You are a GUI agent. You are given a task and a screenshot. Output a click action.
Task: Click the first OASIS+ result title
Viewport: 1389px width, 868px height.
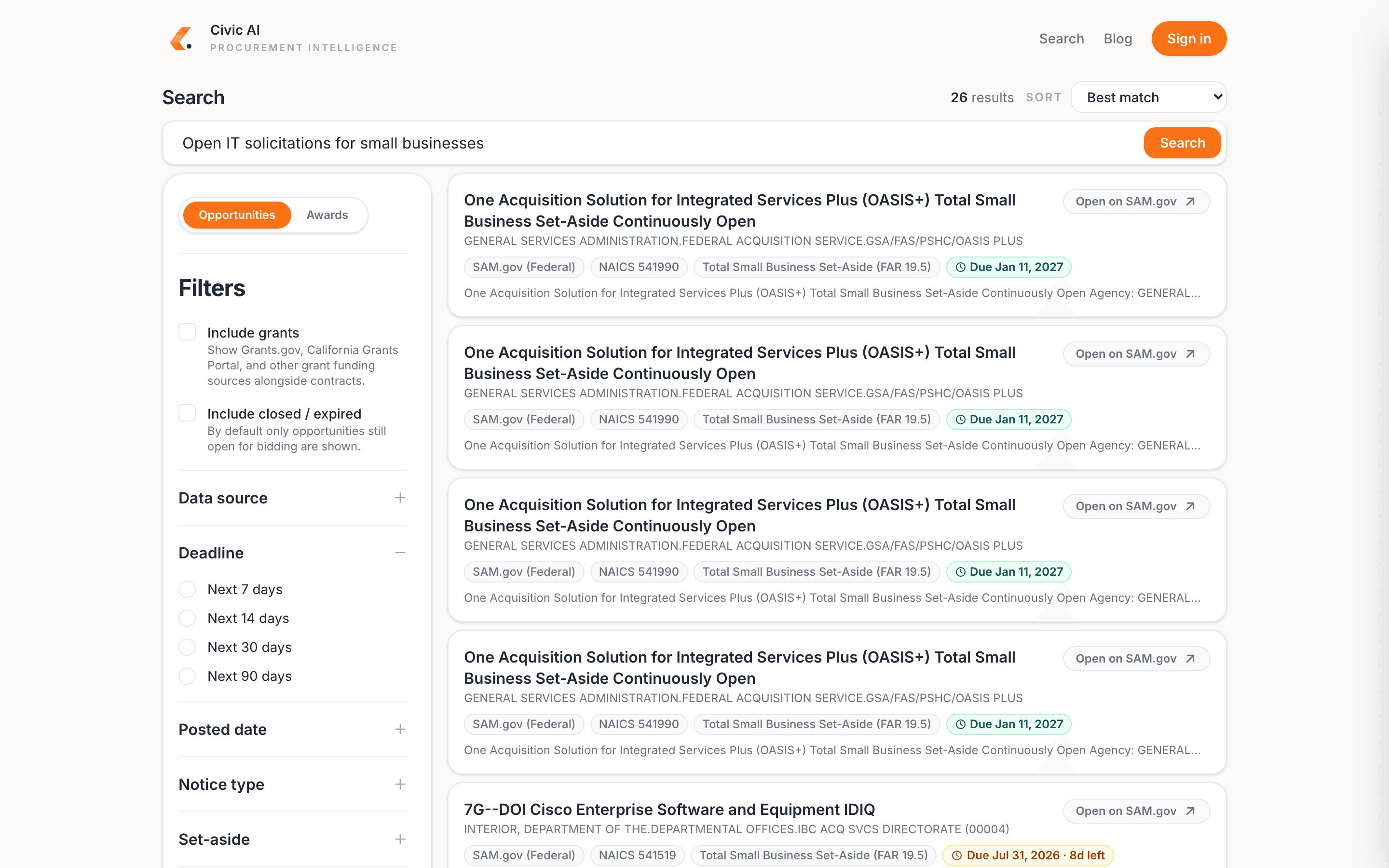739,211
